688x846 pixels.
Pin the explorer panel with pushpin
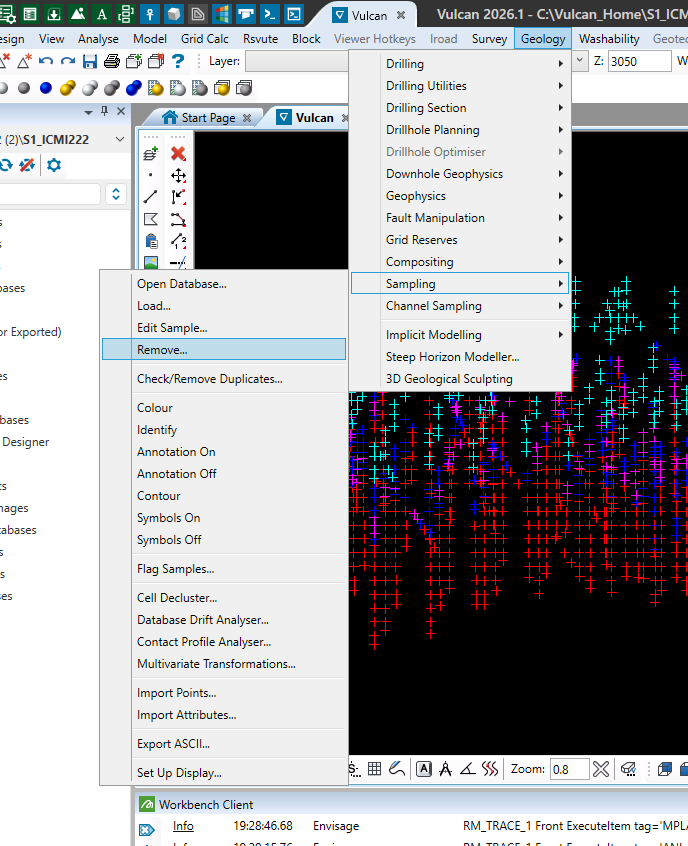105,111
